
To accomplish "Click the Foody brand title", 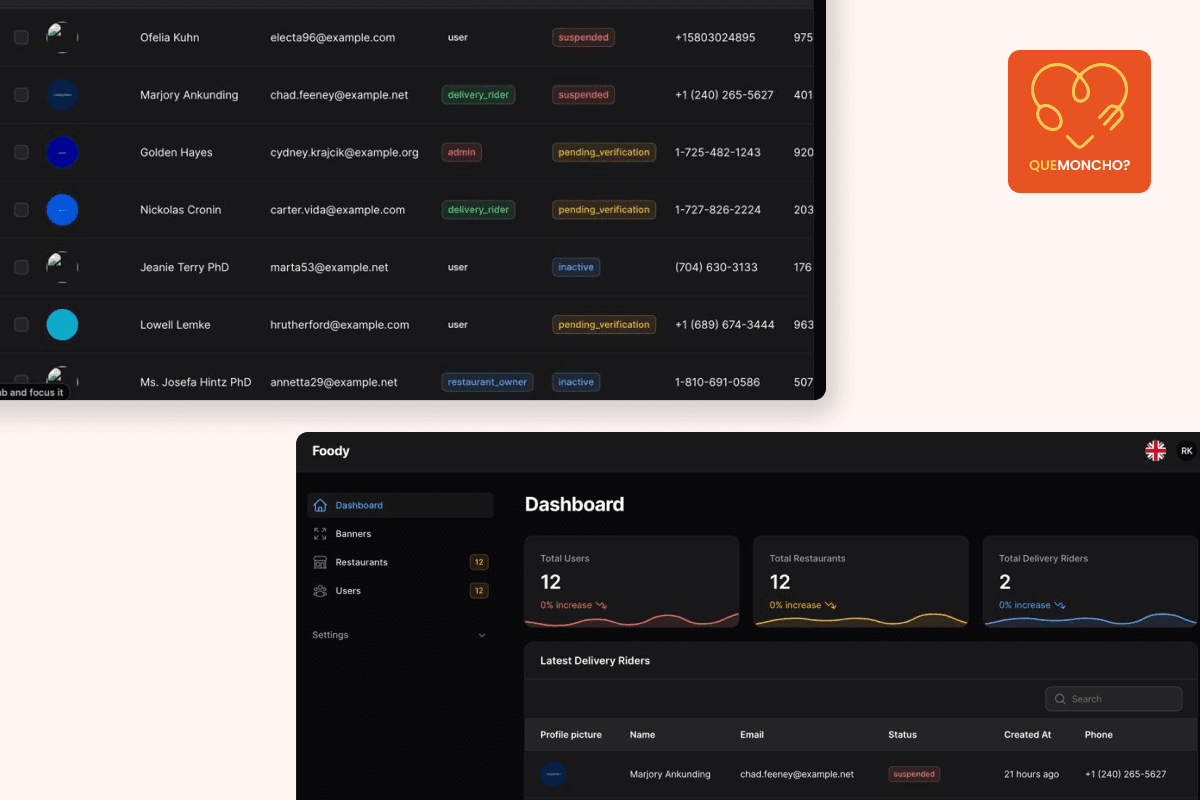I will coord(331,451).
